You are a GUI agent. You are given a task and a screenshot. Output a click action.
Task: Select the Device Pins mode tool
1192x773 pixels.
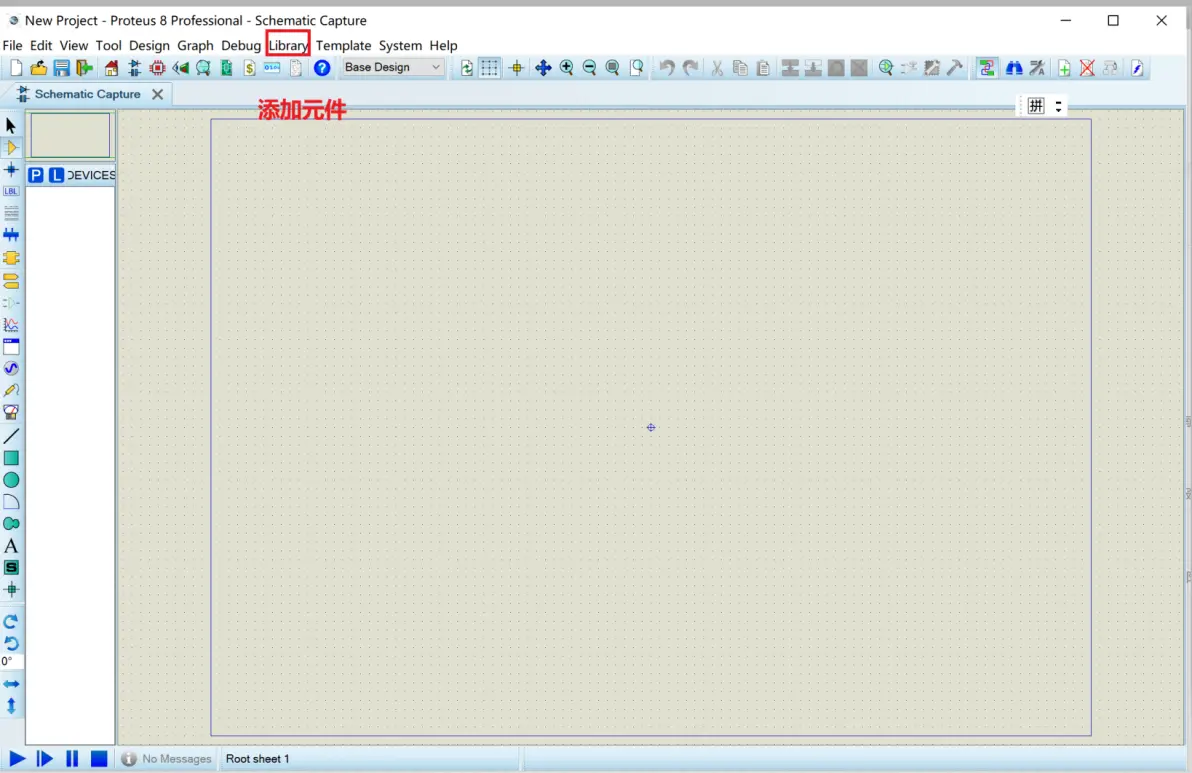[x=11, y=303]
